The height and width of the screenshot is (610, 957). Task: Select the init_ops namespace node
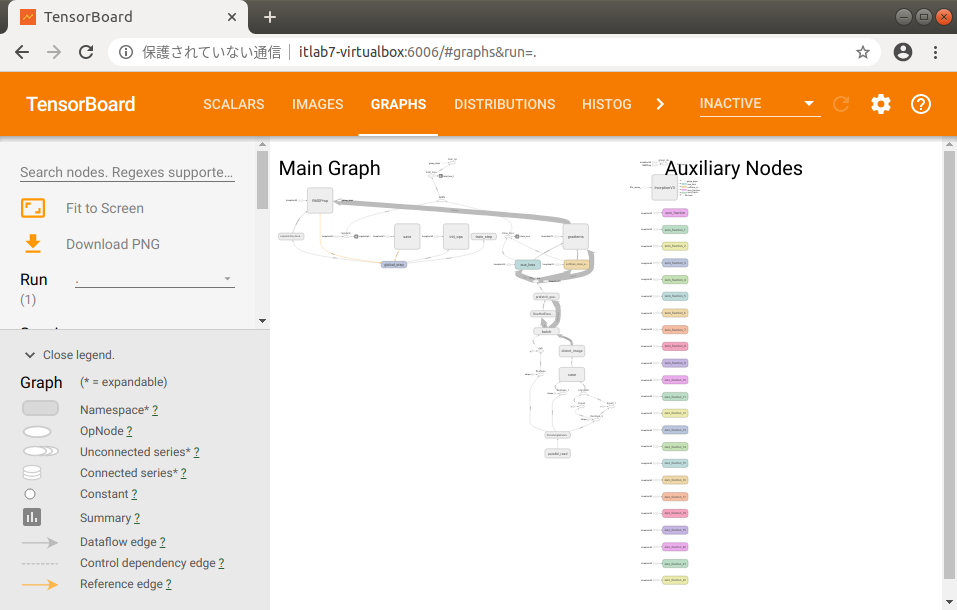456,236
